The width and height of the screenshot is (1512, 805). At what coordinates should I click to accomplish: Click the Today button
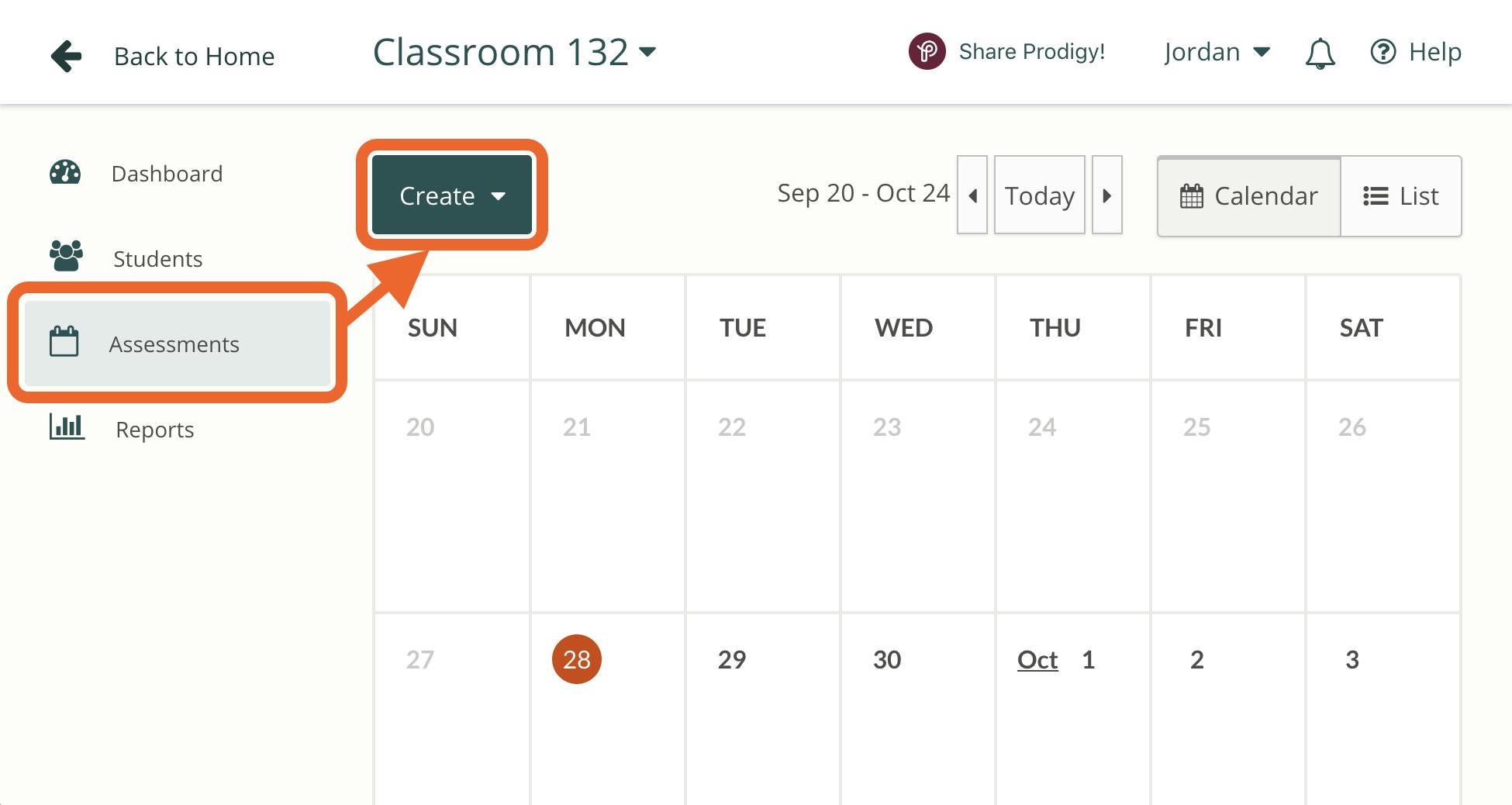click(x=1039, y=195)
